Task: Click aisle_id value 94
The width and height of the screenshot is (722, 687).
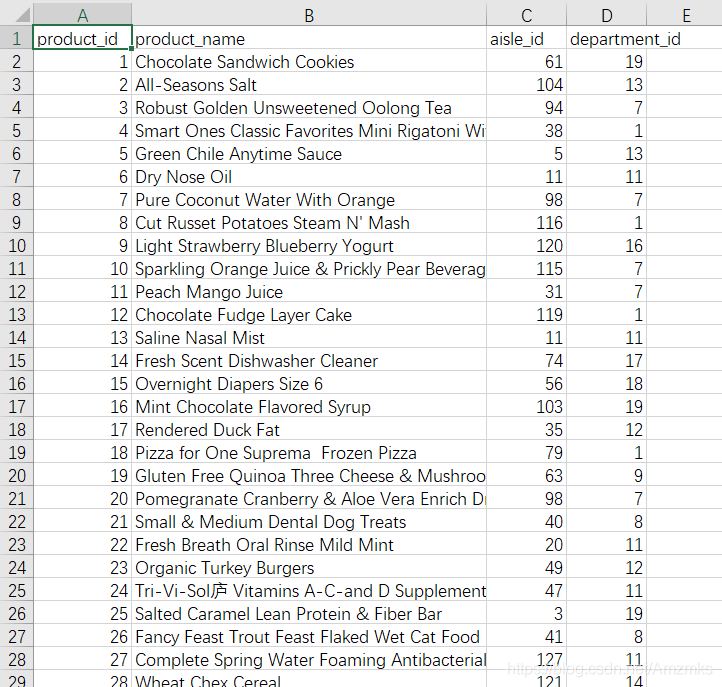Action: [x=526, y=107]
